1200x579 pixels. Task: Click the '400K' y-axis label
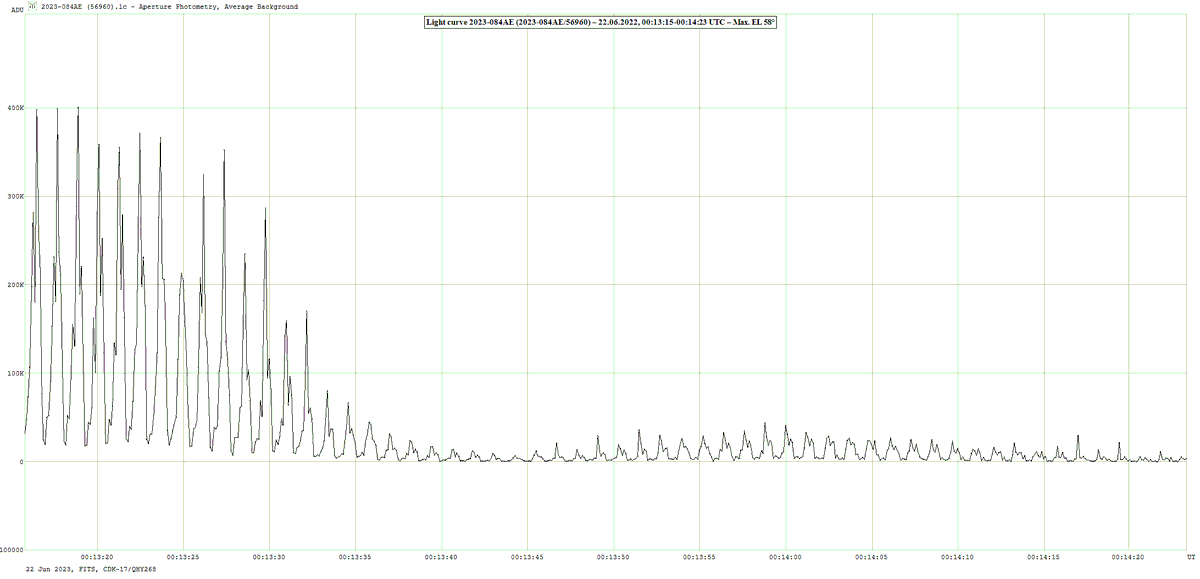coord(15,108)
